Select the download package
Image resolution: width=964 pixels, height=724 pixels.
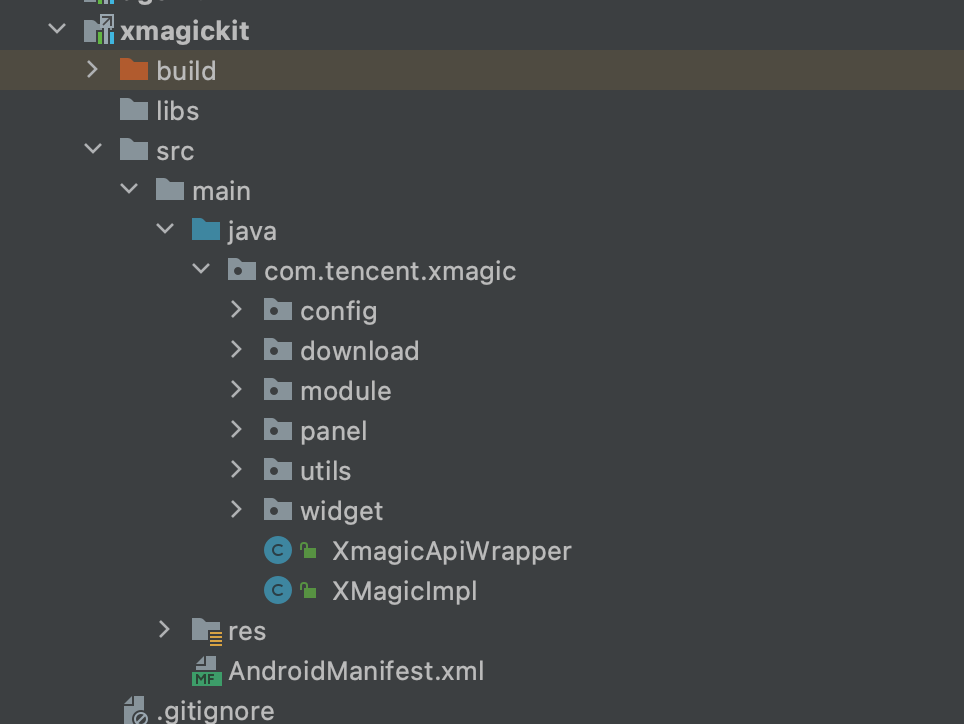click(x=359, y=351)
